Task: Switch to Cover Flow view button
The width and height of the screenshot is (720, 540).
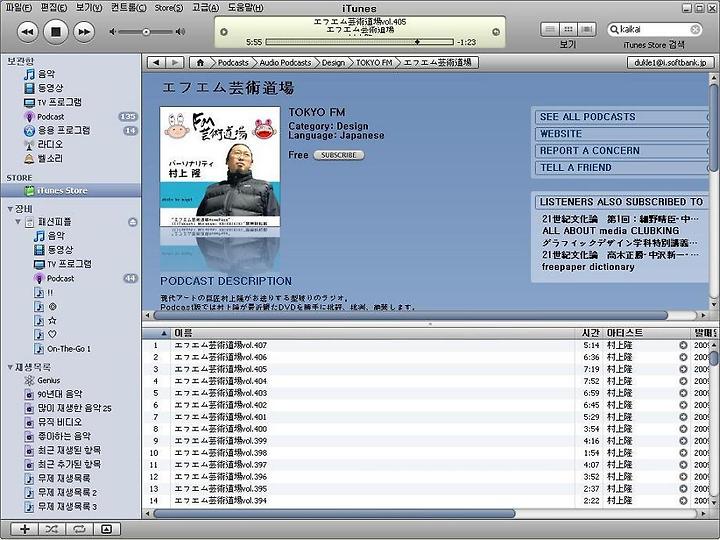Action: pos(586,29)
